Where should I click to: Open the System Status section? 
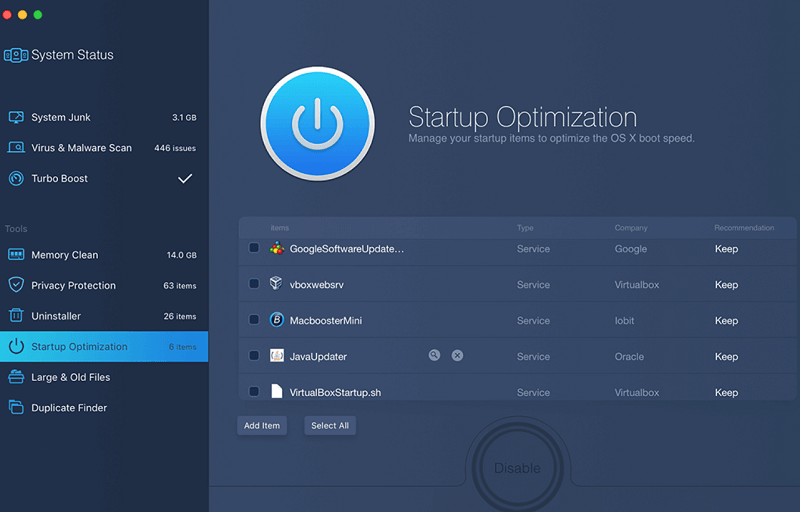coord(59,55)
